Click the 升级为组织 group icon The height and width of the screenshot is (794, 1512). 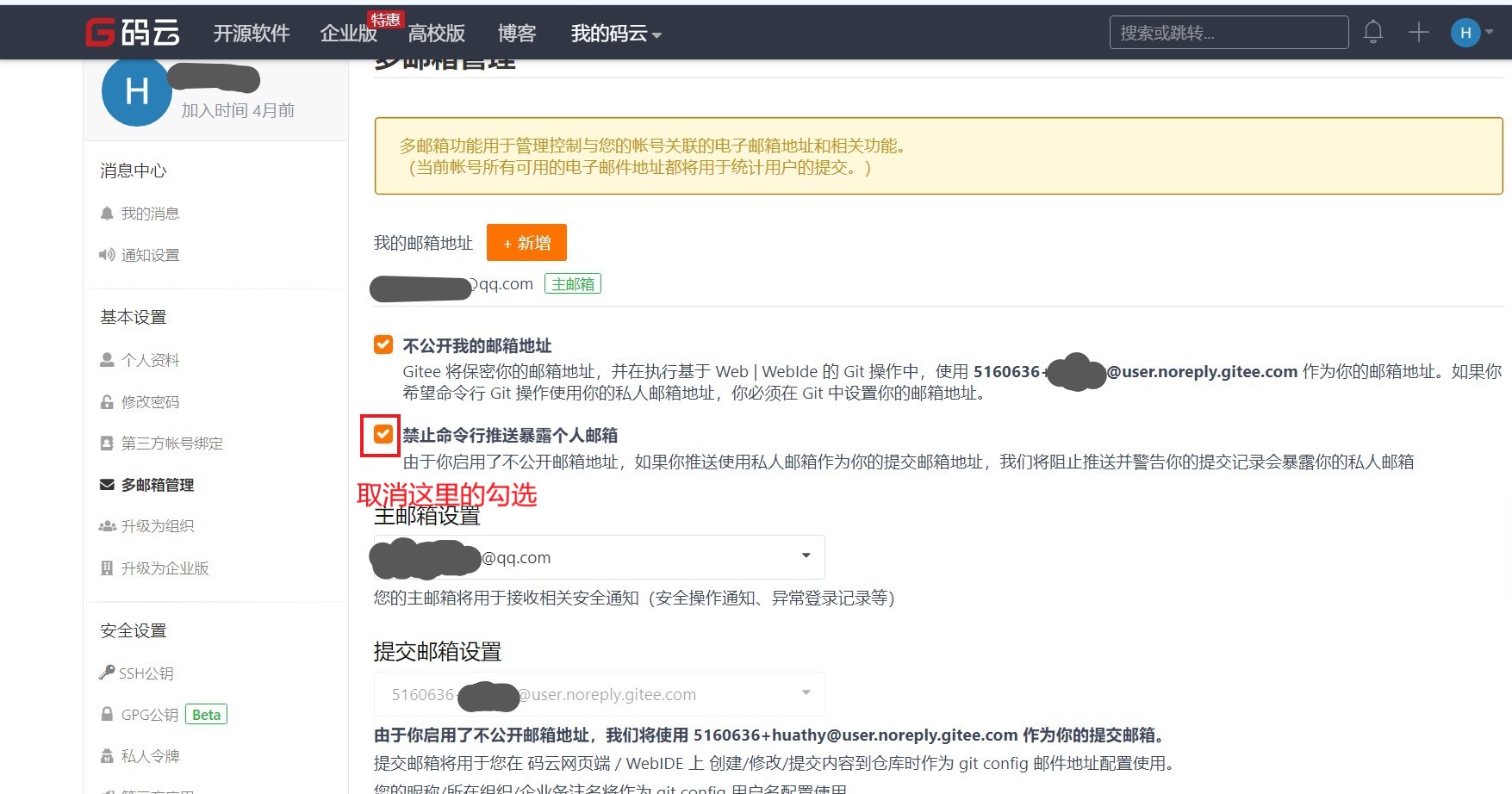tap(106, 525)
